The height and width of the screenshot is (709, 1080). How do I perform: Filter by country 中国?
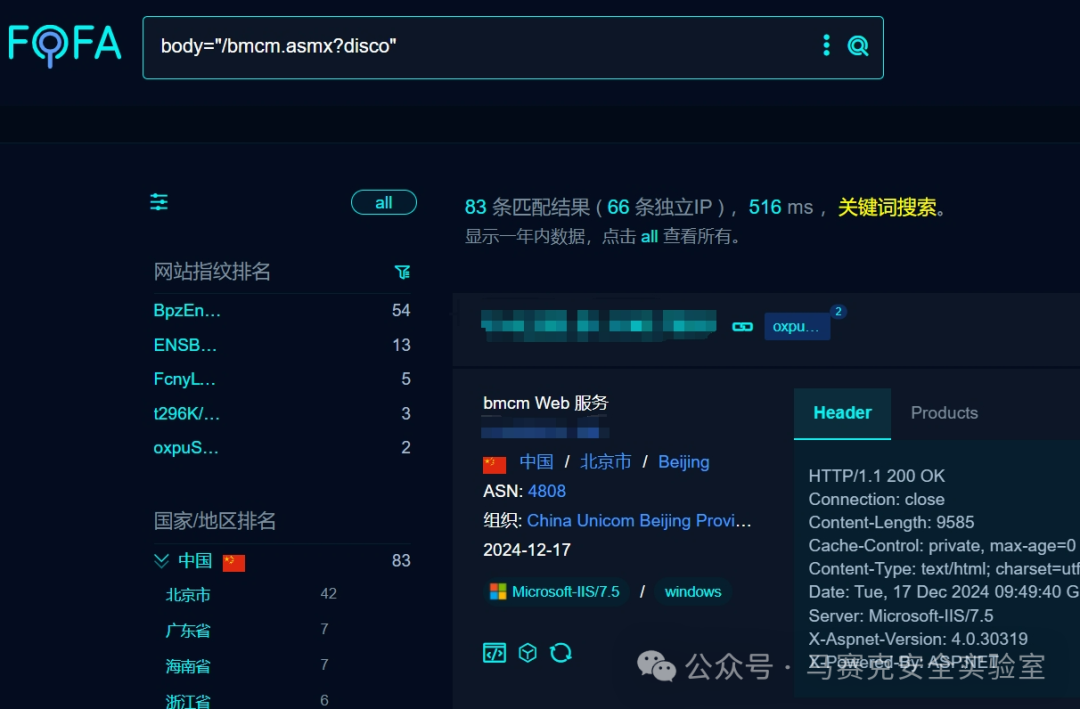tap(195, 561)
